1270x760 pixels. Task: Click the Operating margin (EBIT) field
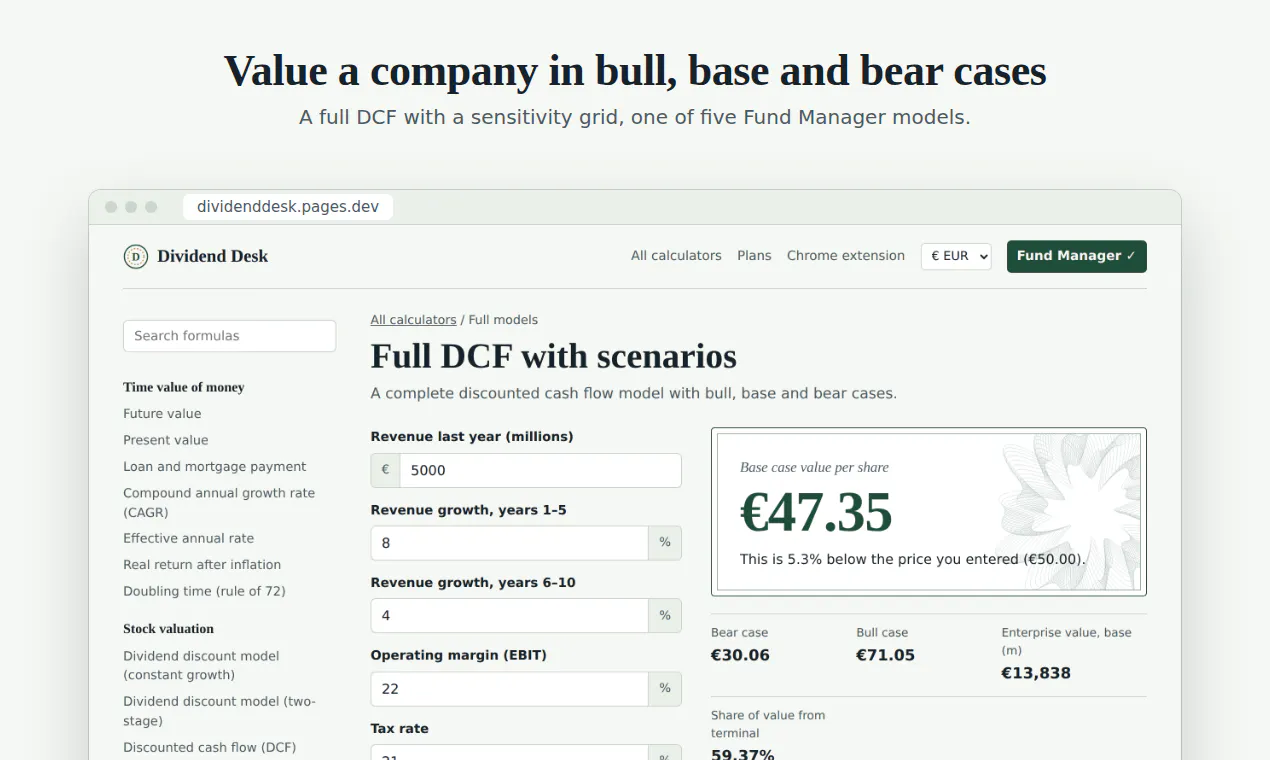point(510,689)
